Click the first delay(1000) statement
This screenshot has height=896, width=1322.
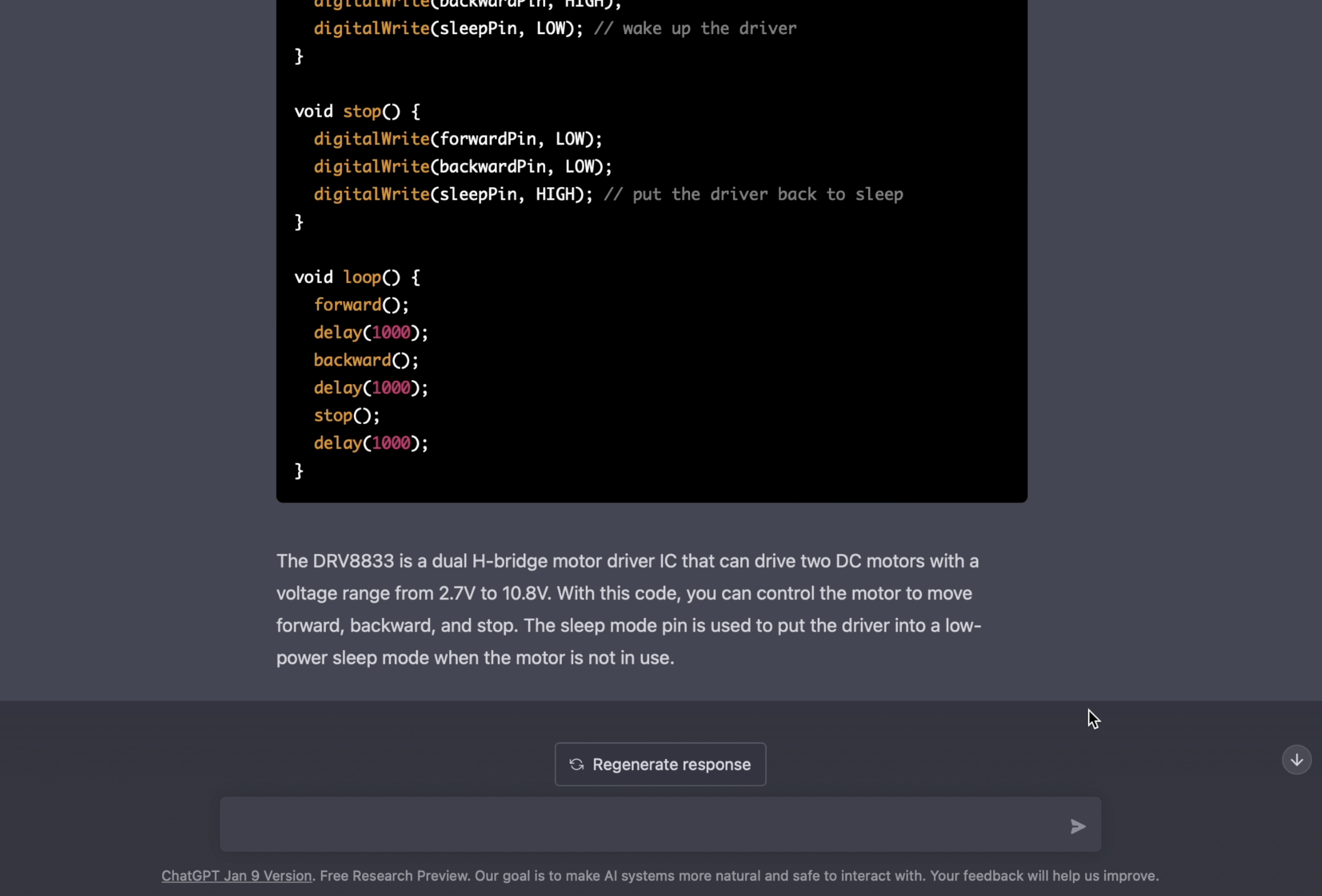(370, 332)
